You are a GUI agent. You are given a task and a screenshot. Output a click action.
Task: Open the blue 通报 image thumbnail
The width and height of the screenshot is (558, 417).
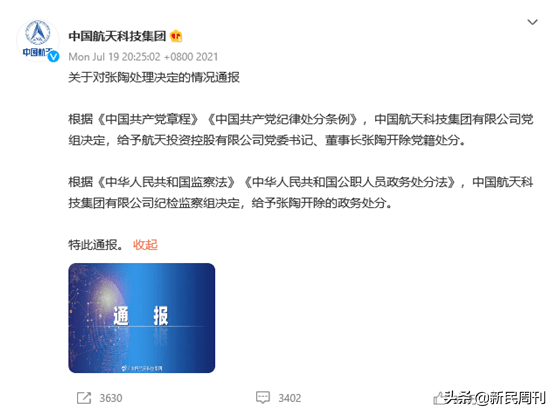pos(142,318)
